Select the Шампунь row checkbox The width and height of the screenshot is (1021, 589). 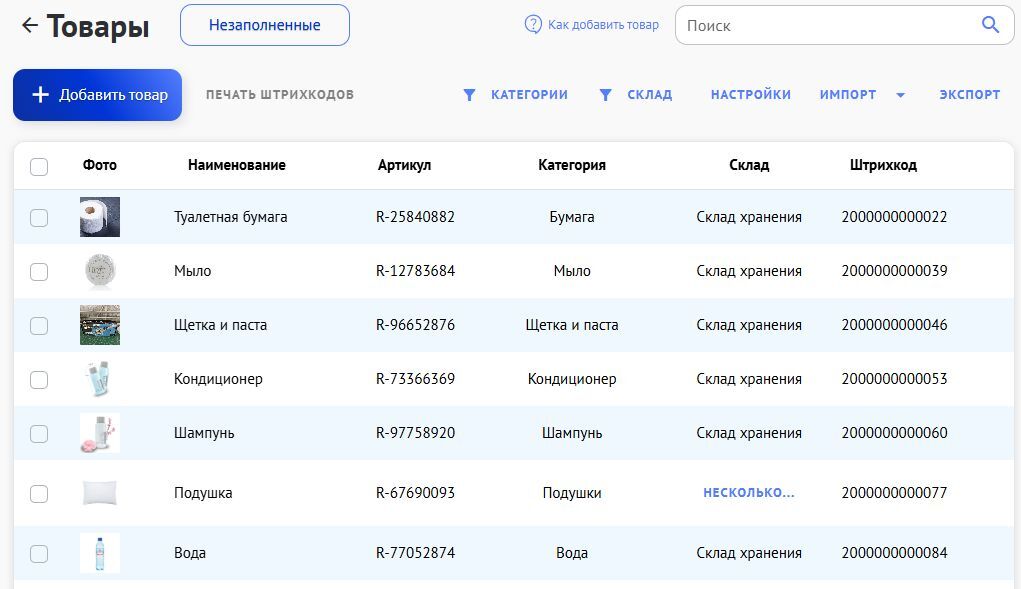(39, 433)
